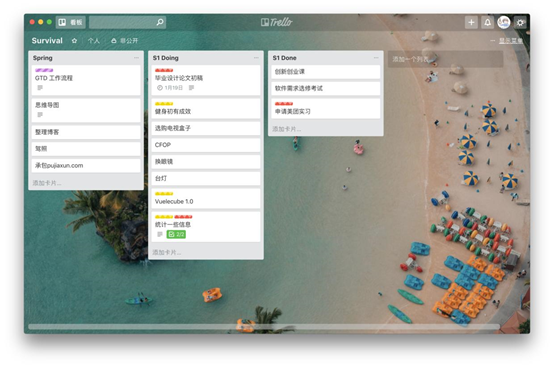Star the Survival board
Screen dimensions: 554x368
point(74,41)
